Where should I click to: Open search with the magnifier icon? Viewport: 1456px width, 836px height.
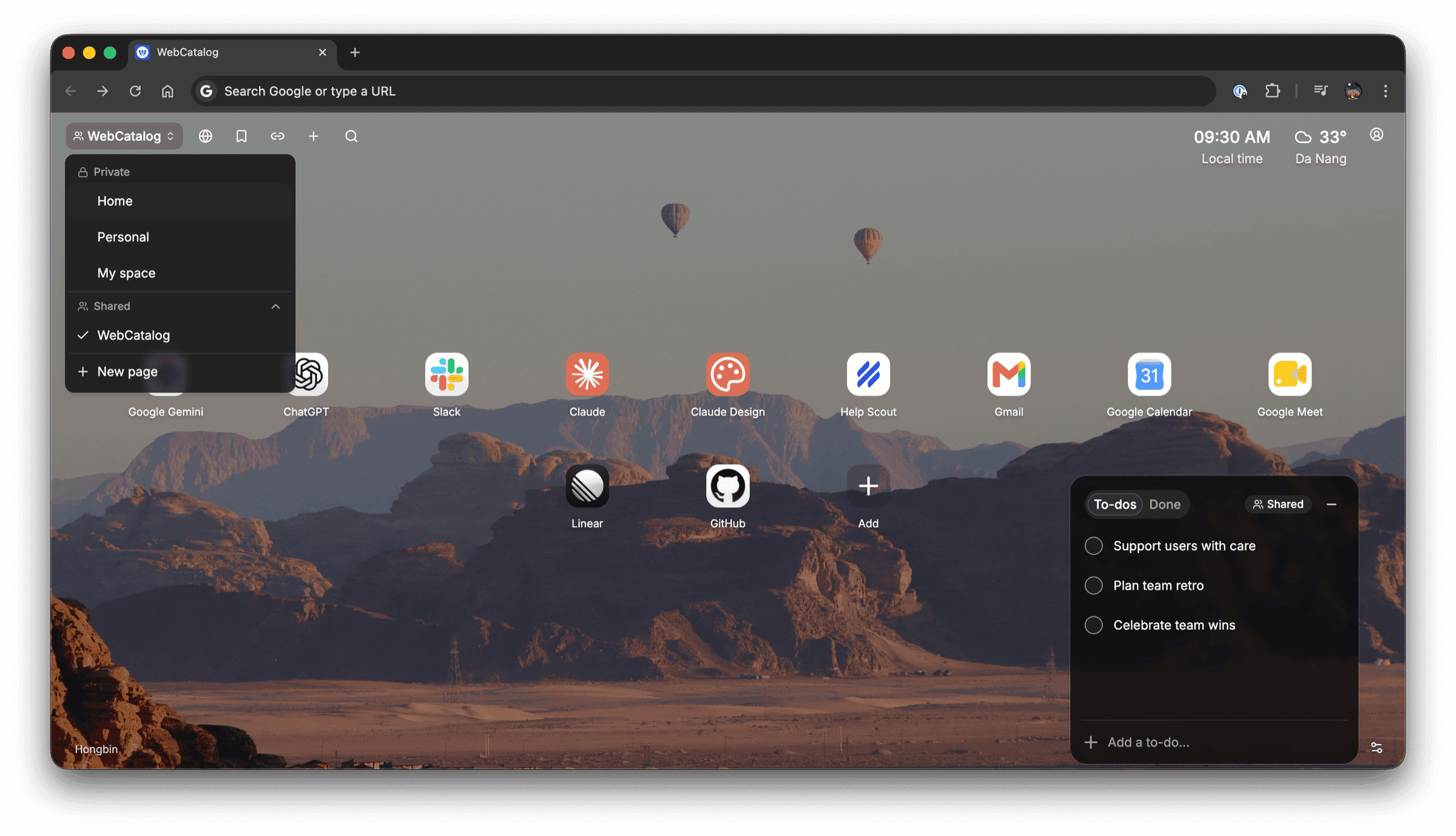coord(351,136)
